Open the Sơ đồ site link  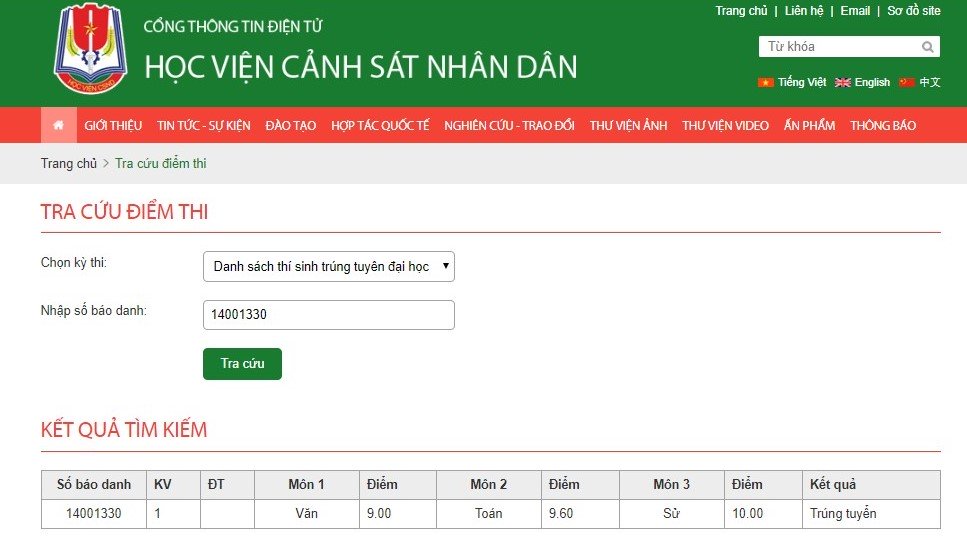tap(913, 11)
